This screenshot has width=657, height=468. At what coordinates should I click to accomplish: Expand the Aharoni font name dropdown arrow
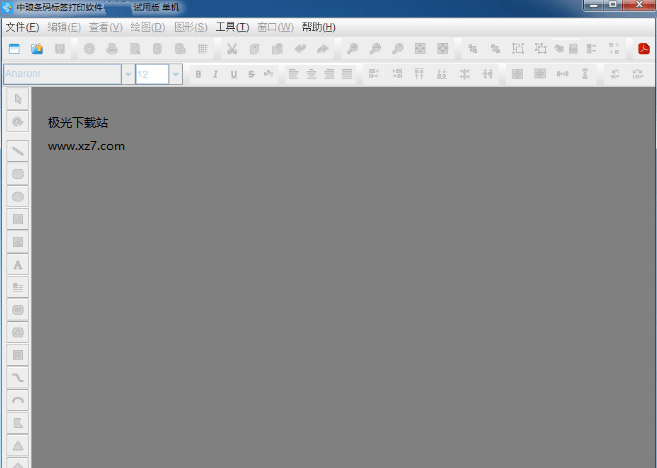tap(128, 74)
